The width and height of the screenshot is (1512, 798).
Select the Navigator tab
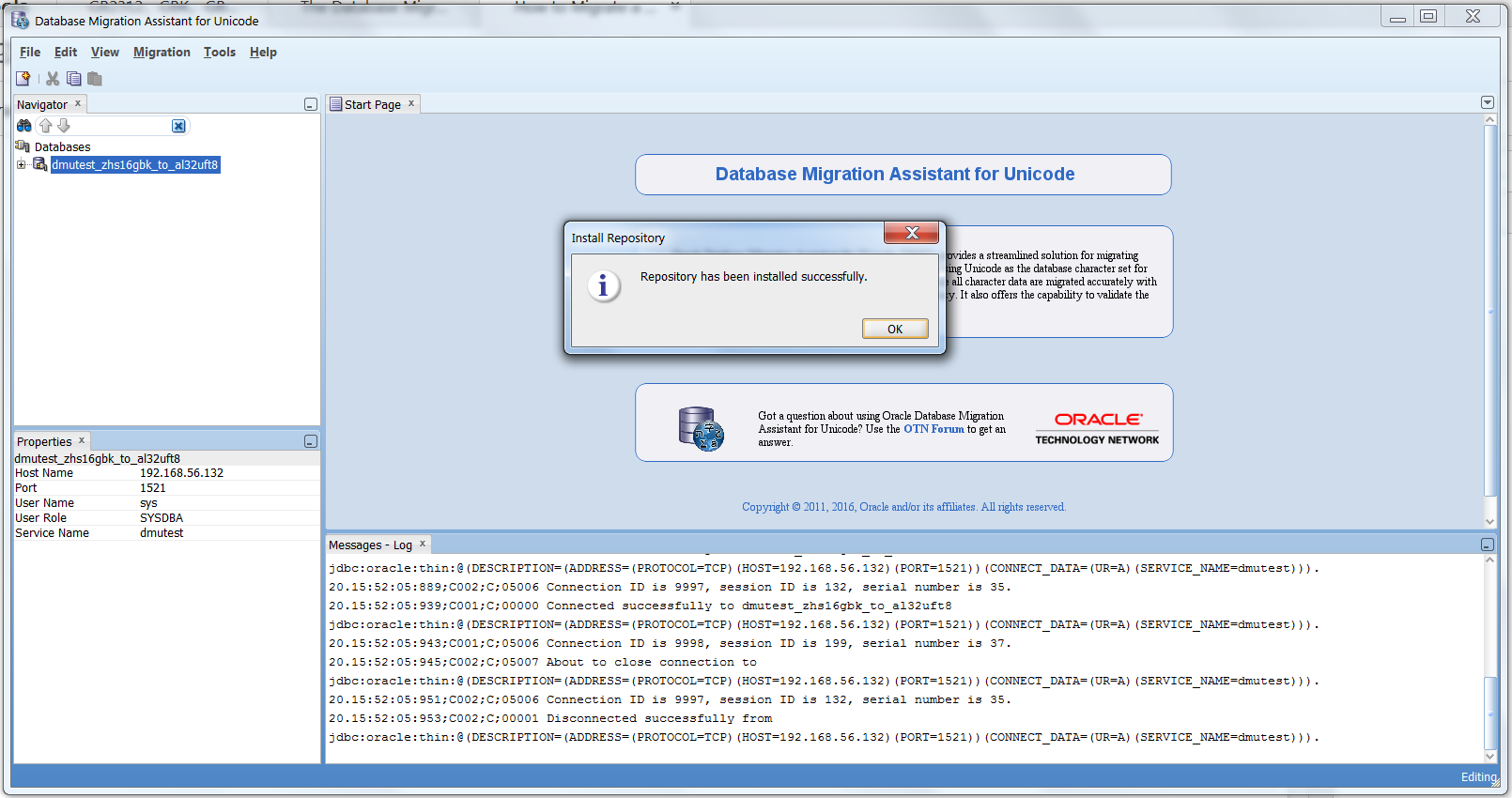[42, 104]
